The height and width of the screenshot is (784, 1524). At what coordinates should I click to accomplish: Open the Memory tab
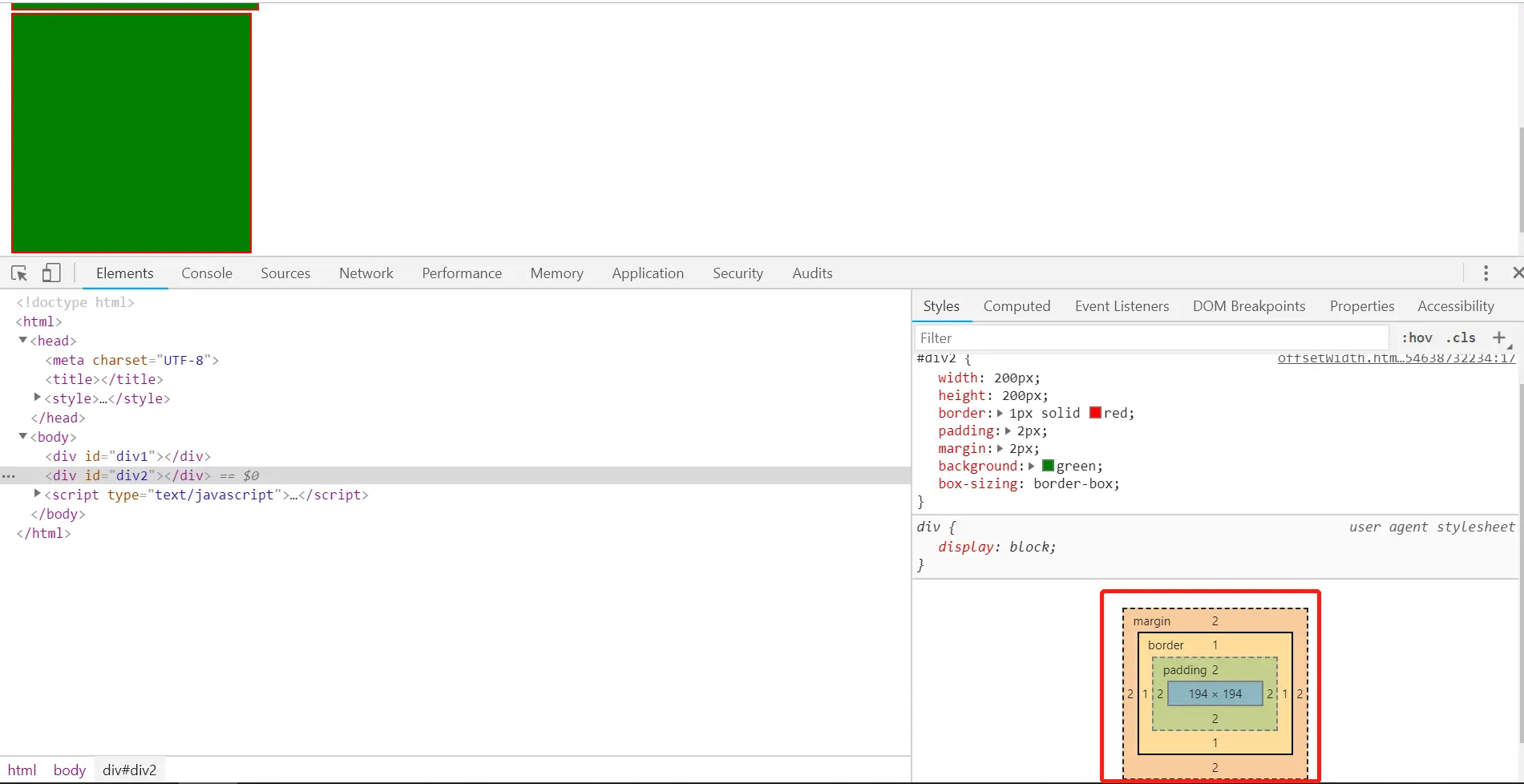point(556,273)
